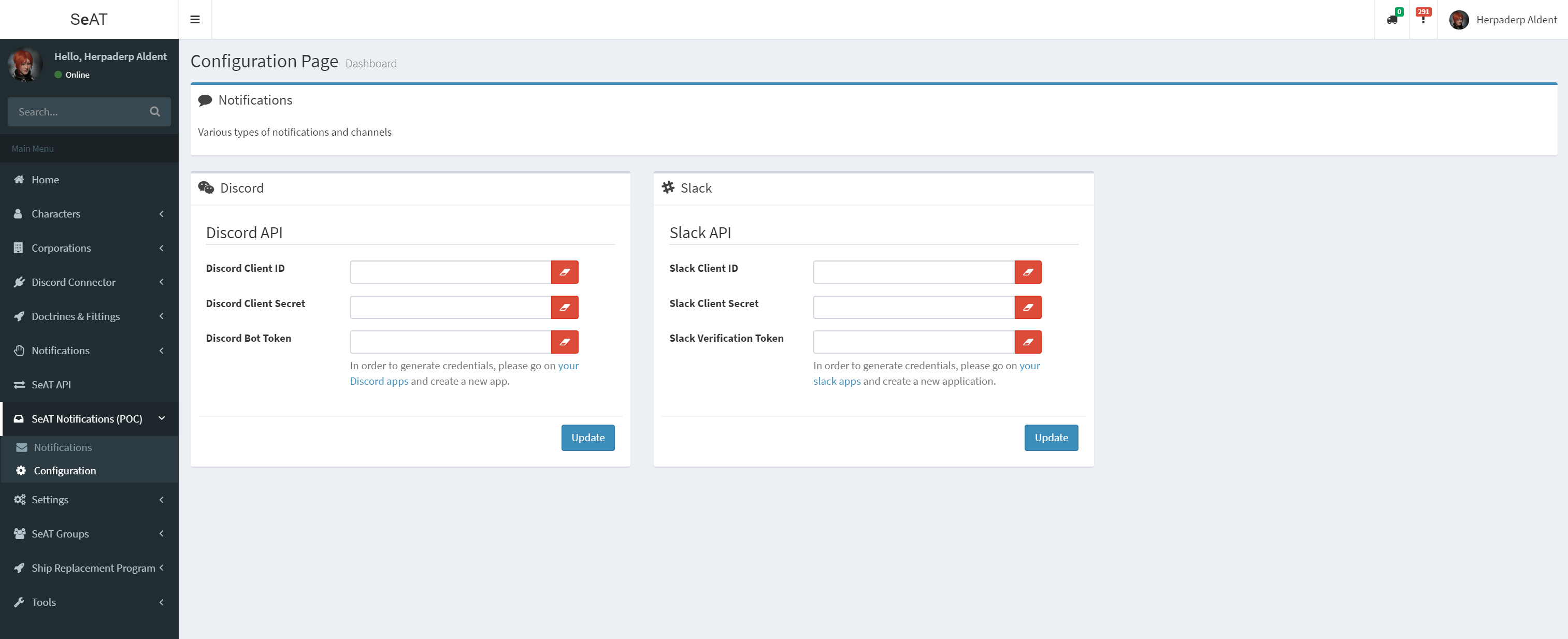This screenshot has height=639, width=1568.
Task: Click the SeAT Notifications (POC) collapse toggle
Action: click(162, 418)
